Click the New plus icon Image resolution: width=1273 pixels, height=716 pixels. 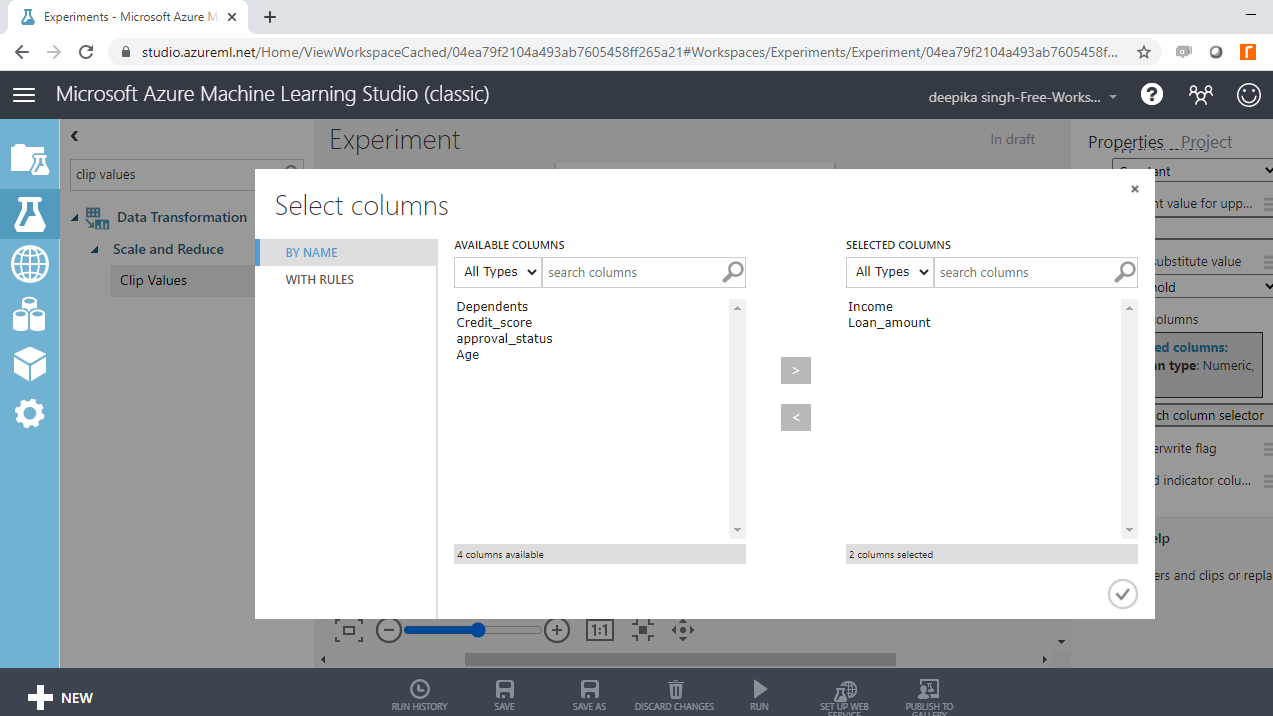(x=40, y=698)
